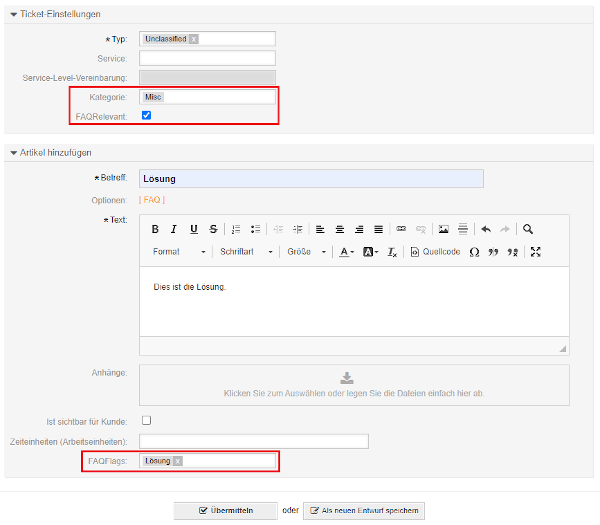Click the Zeiteinheiten input field

[x=254, y=441]
